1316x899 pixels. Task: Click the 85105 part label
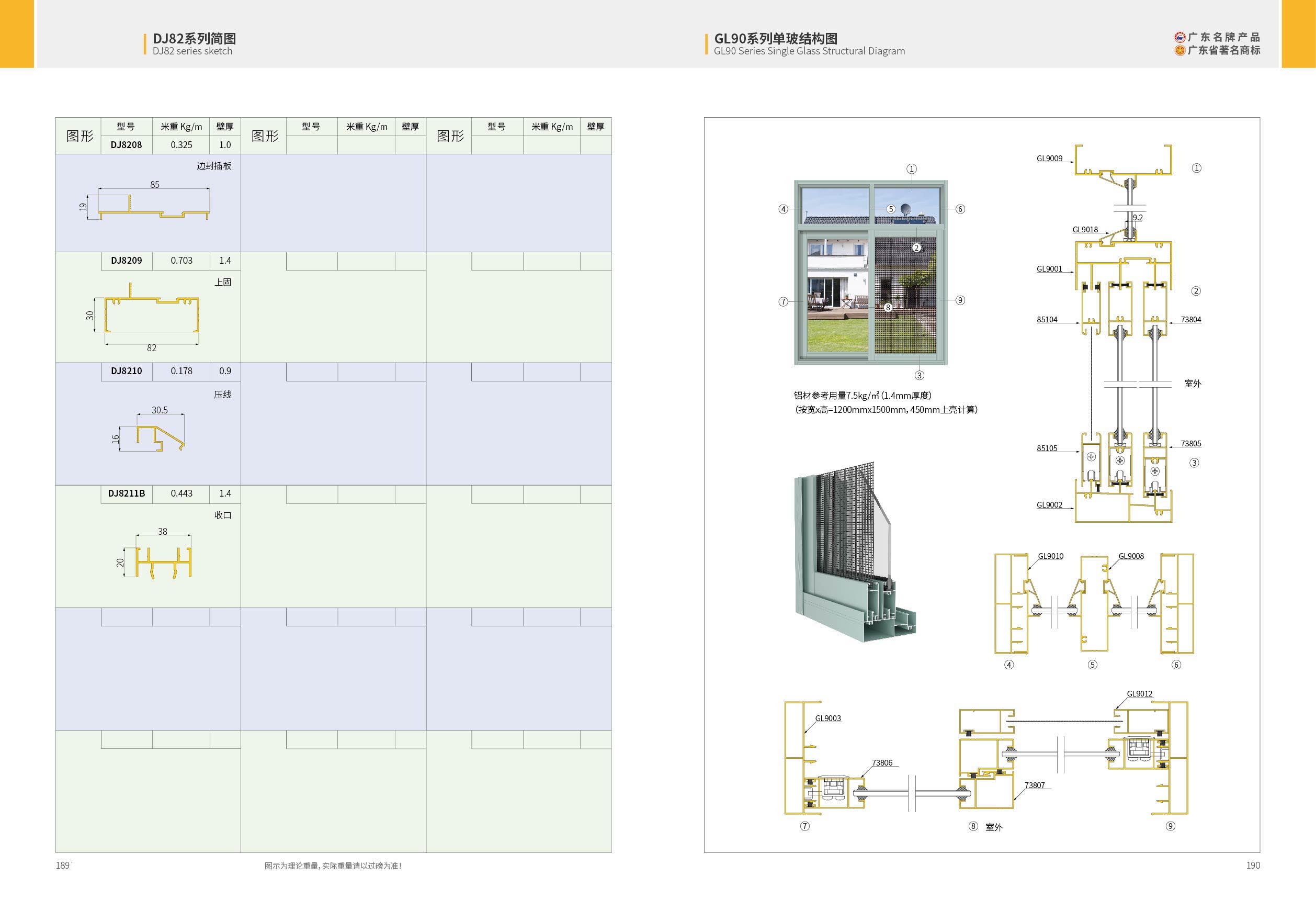[1047, 448]
